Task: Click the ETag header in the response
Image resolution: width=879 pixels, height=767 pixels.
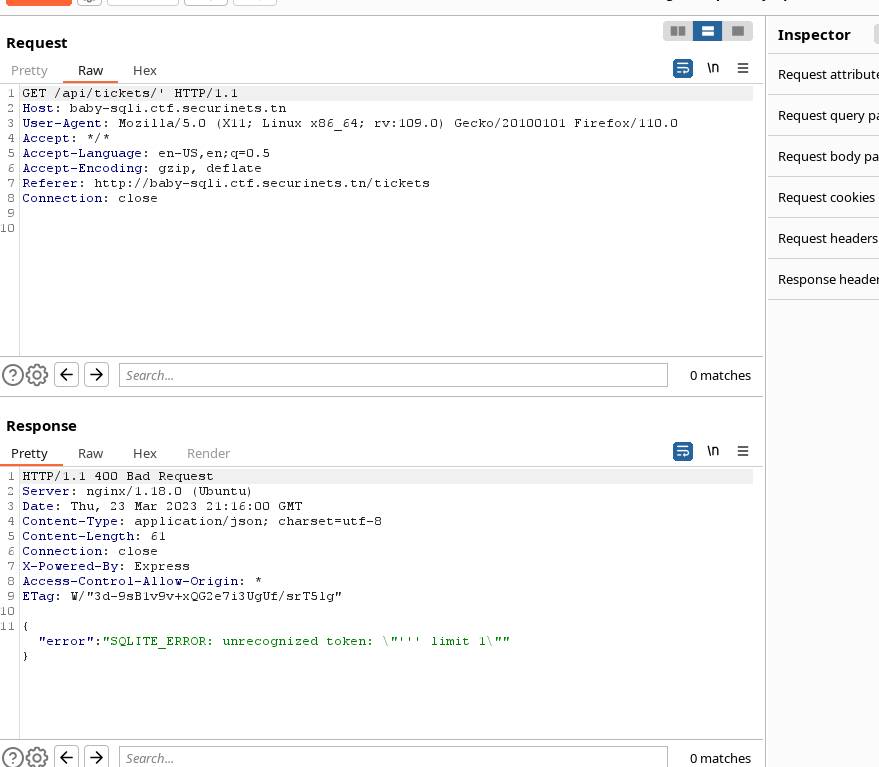Action: coord(182,597)
